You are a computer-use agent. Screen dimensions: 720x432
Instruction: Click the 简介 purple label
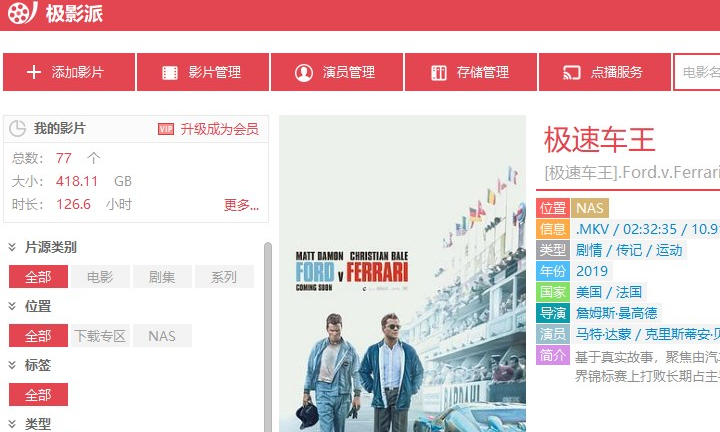[553, 355]
